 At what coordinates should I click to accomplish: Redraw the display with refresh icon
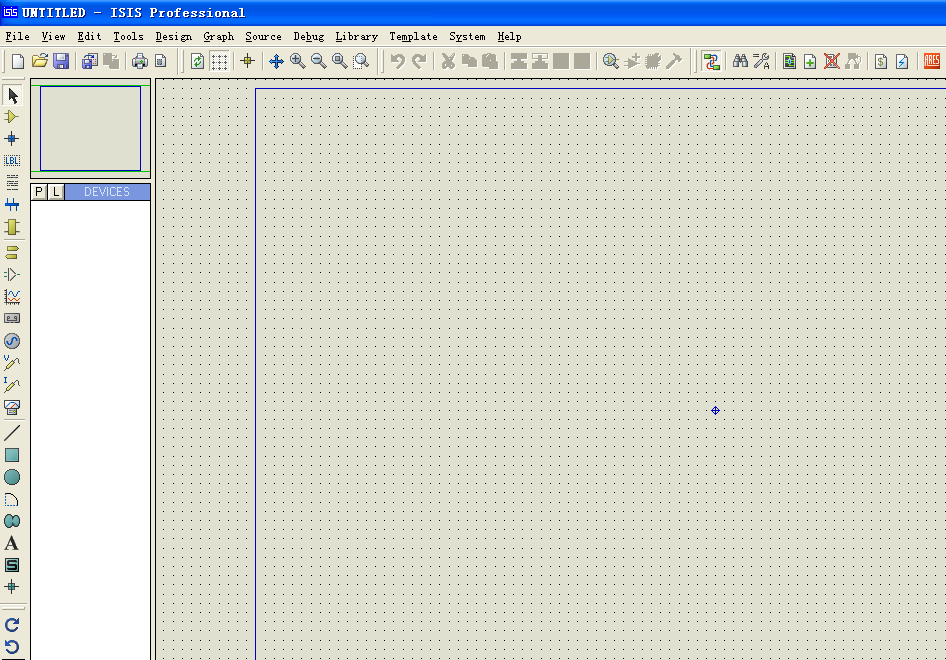[197, 61]
